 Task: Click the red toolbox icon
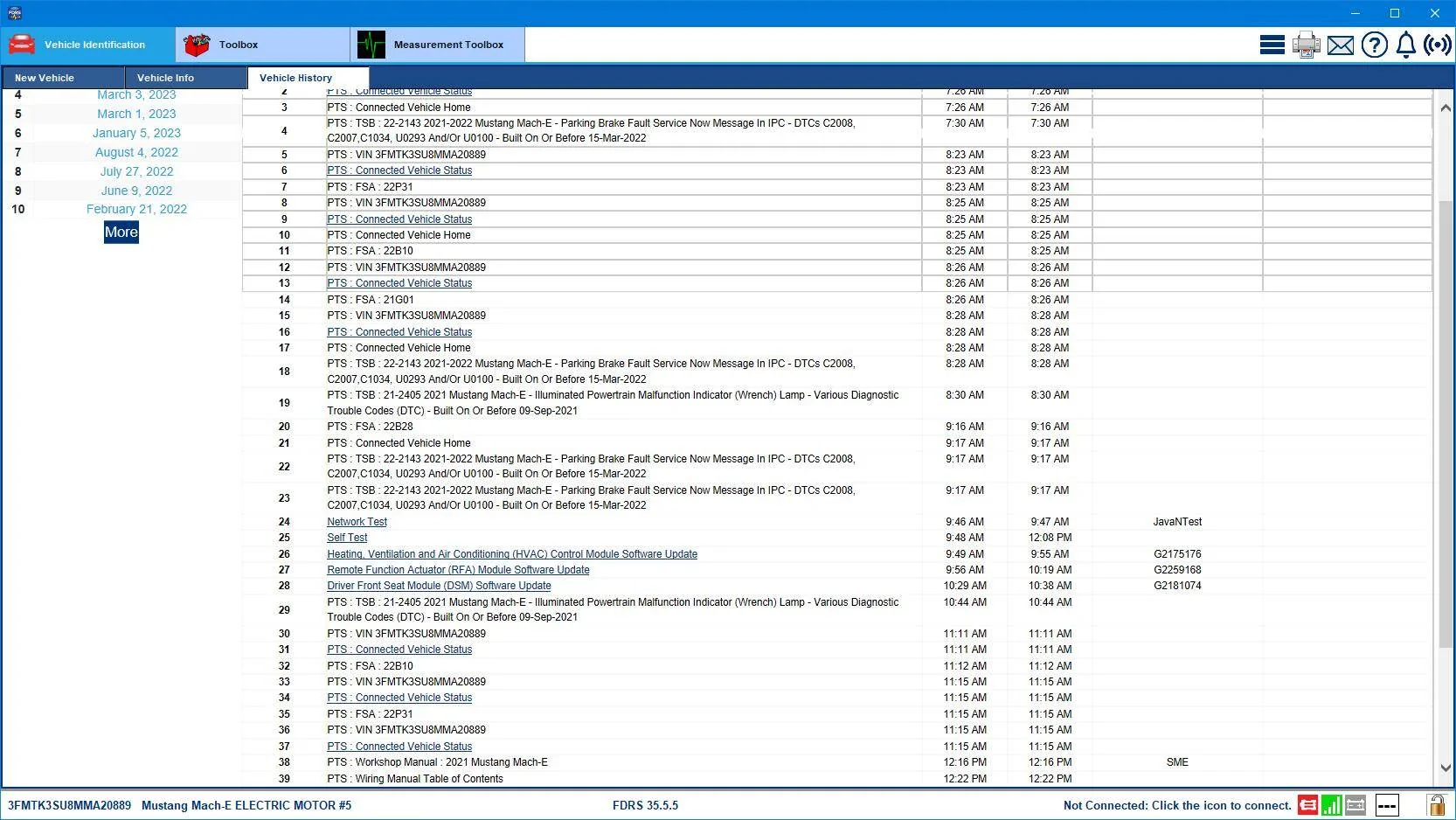[197, 45]
